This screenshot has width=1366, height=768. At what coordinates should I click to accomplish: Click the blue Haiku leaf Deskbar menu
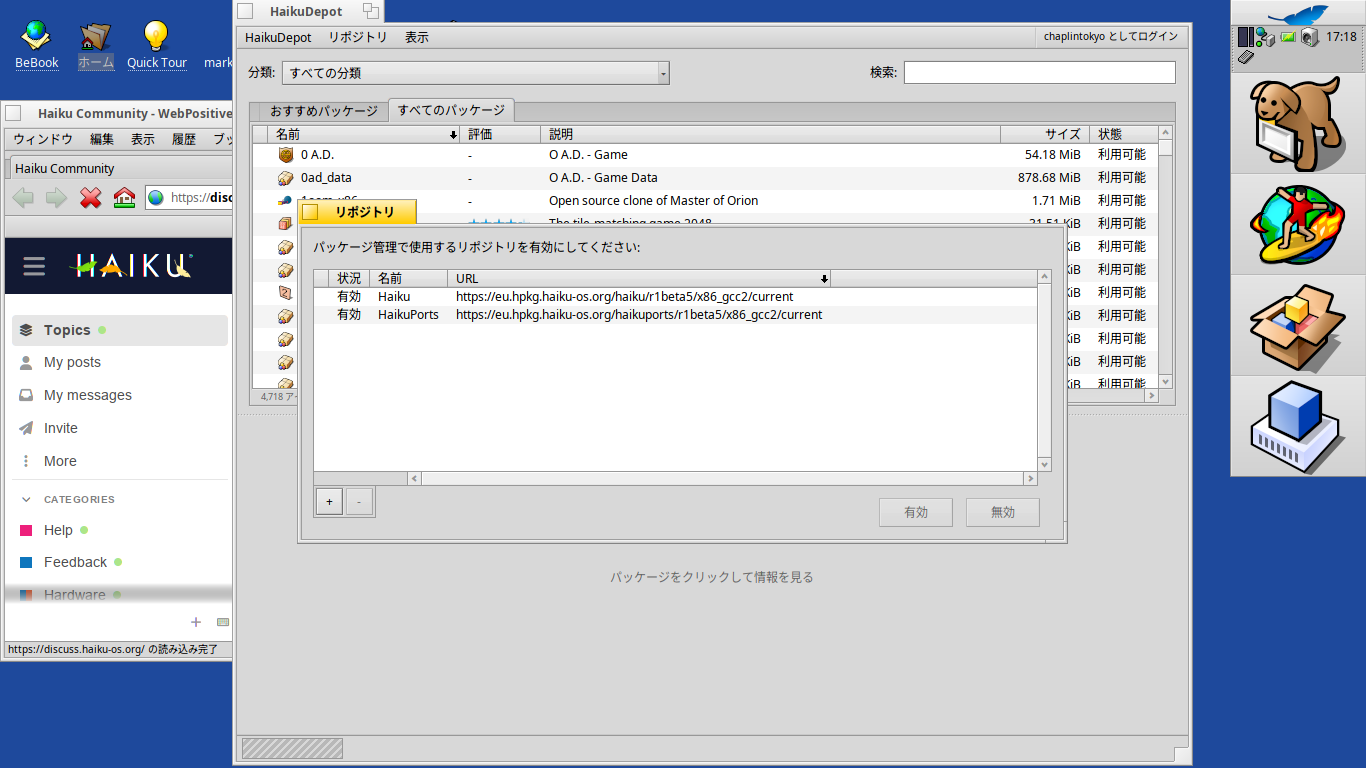tap(1297, 14)
